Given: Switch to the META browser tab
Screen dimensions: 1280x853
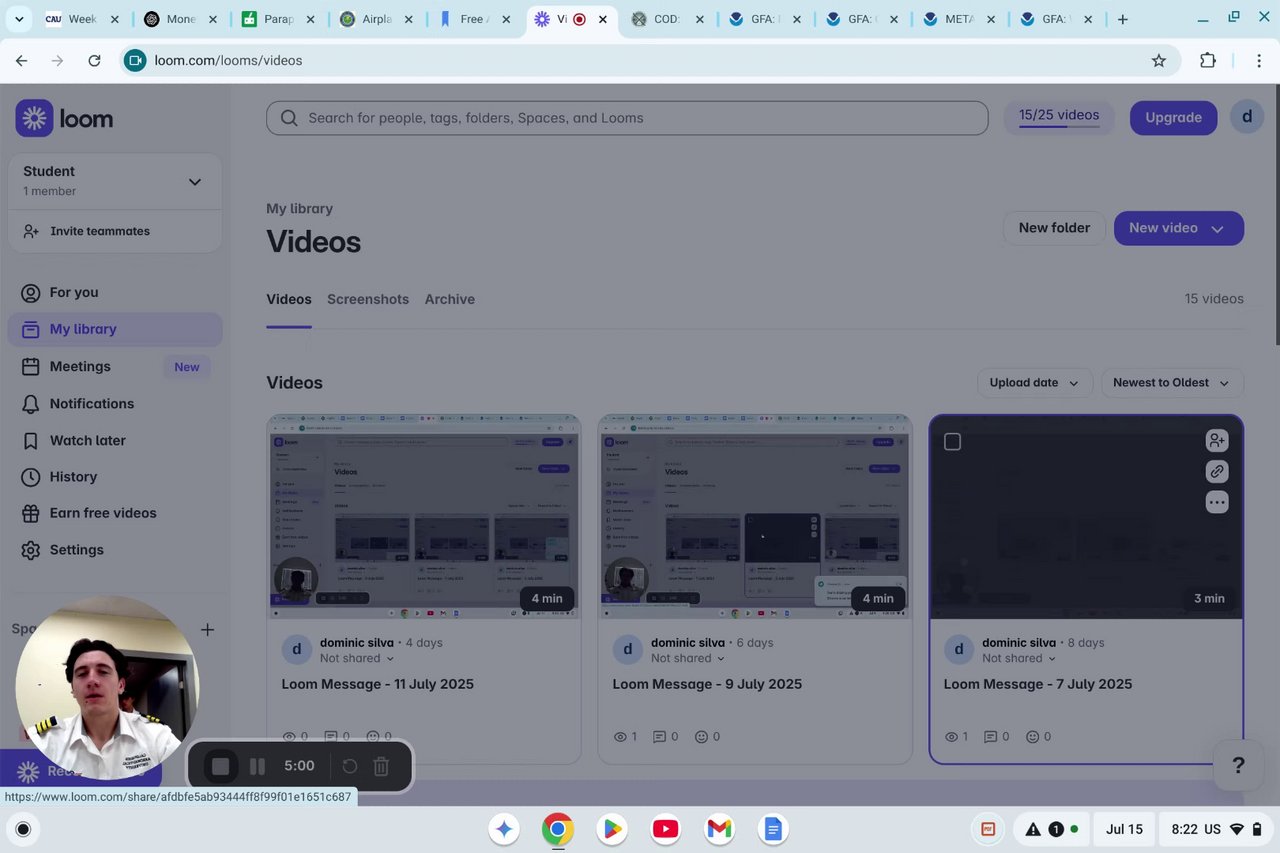Looking at the screenshot, I should click(957, 19).
